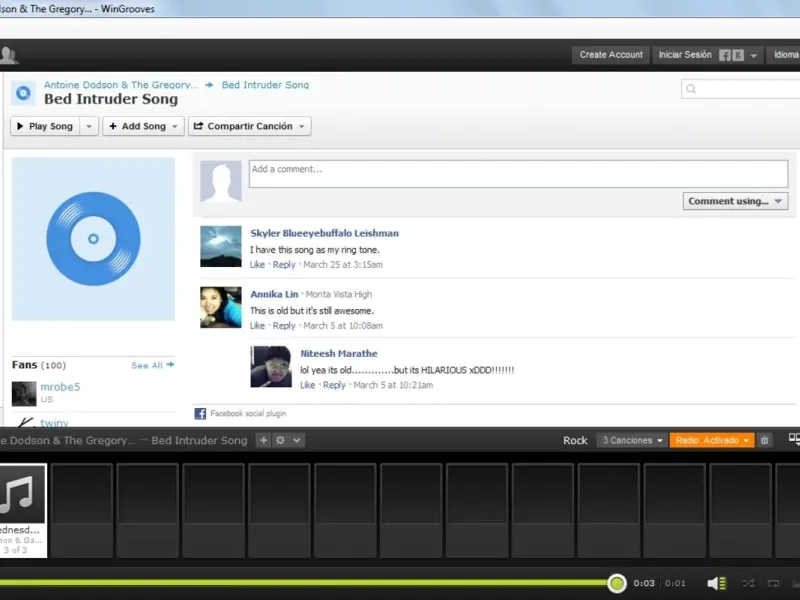Open the Comment using... dropdown
The width and height of the screenshot is (800, 600).
(735, 201)
